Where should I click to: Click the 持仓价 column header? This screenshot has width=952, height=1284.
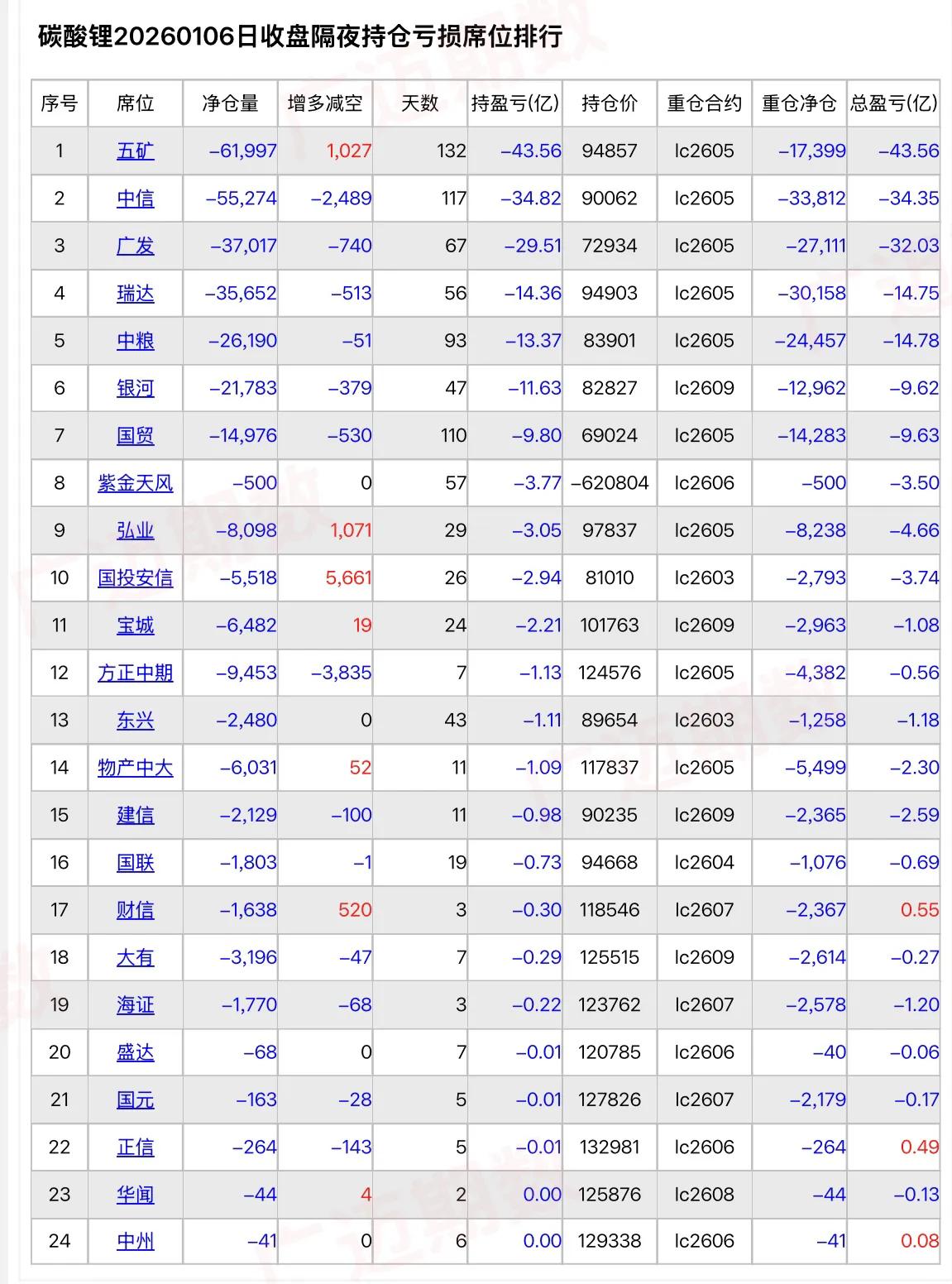610,103
